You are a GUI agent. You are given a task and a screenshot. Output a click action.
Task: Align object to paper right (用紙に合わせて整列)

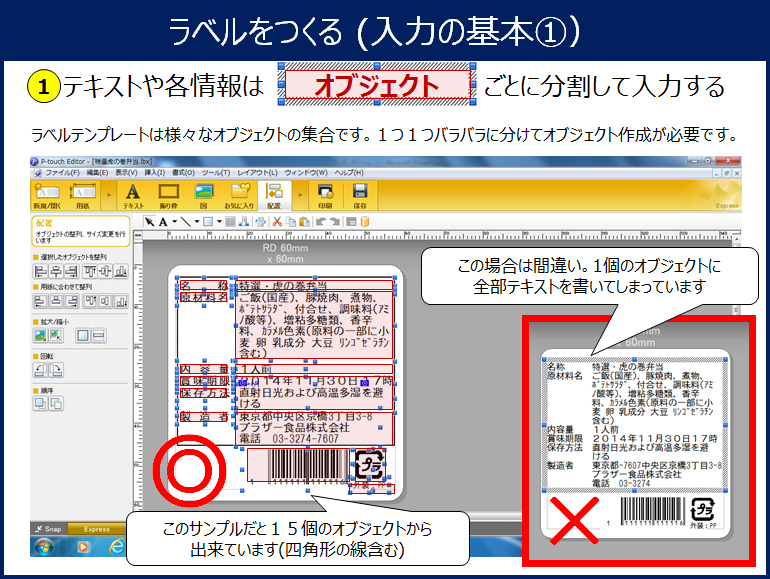pyautogui.click(x=72, y=301)
